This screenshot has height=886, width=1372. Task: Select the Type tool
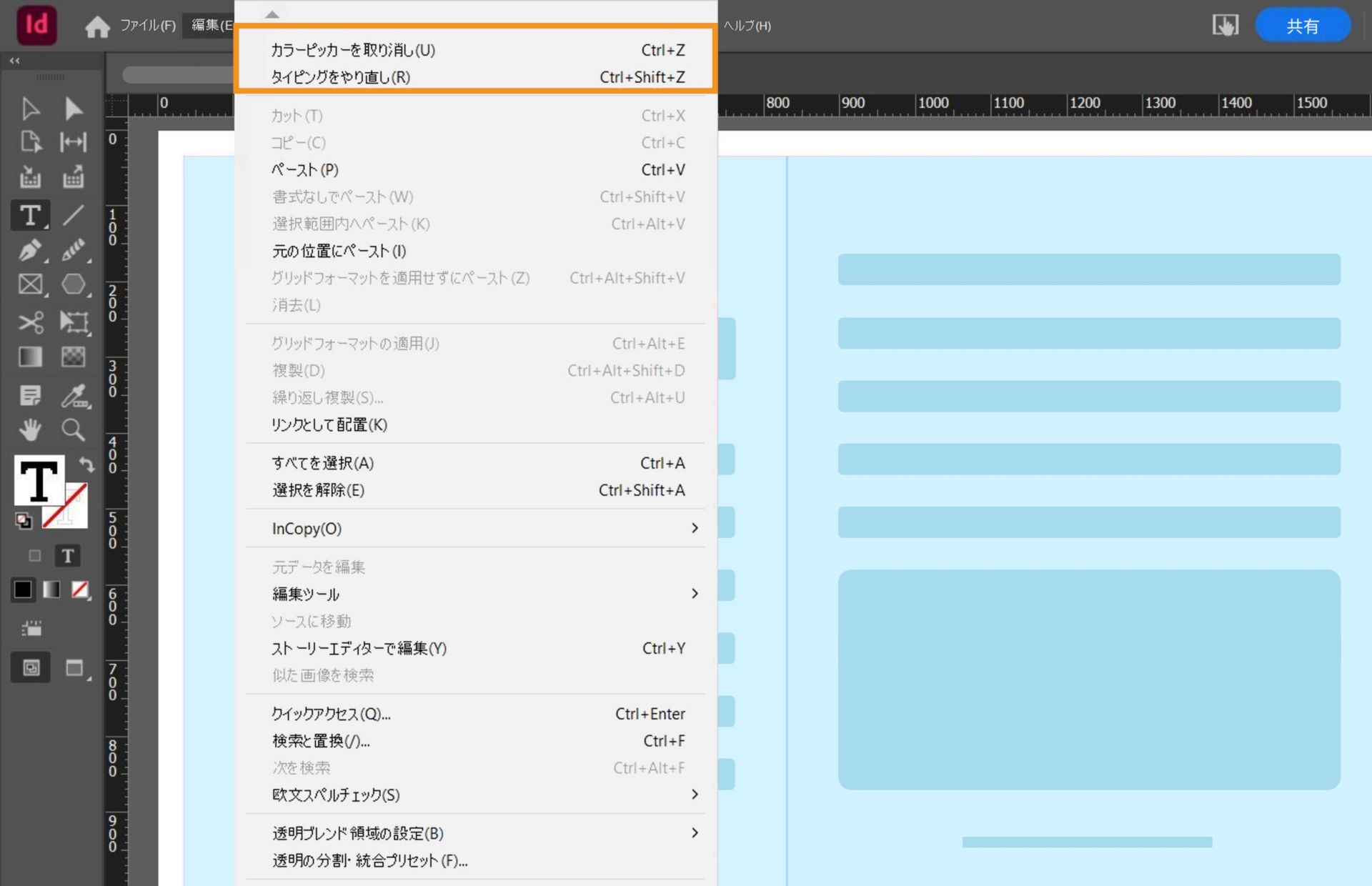pos(30,215)
